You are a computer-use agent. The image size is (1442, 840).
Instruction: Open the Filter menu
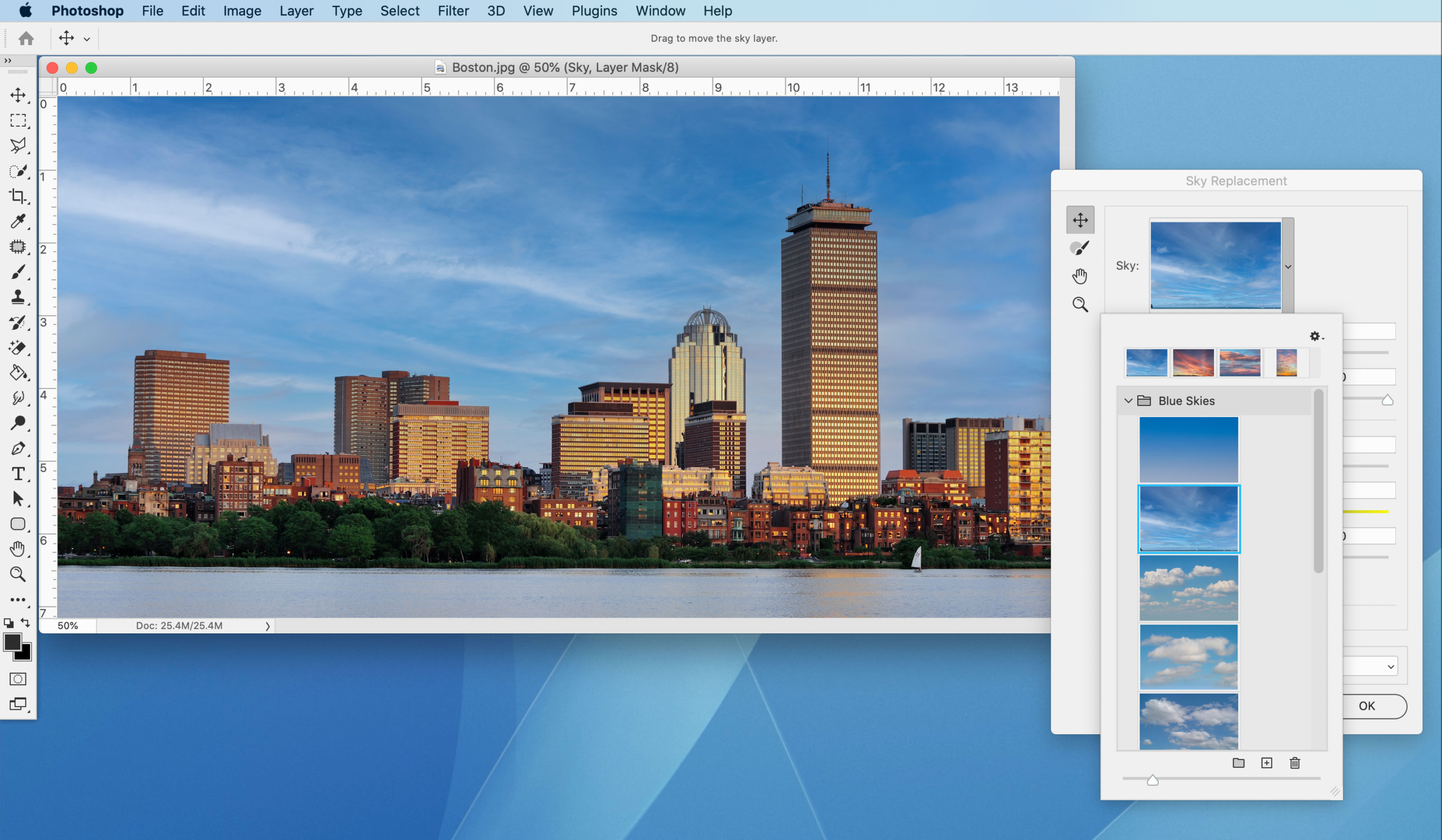pyautogui.click(x=453, y=11)
